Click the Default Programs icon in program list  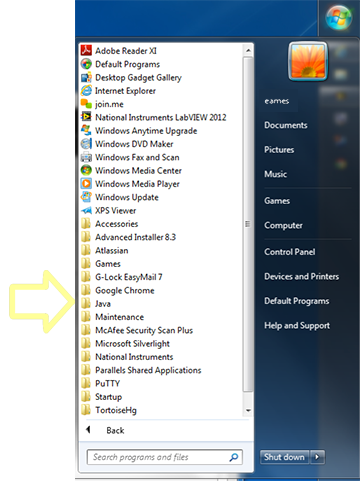[86, 64]
